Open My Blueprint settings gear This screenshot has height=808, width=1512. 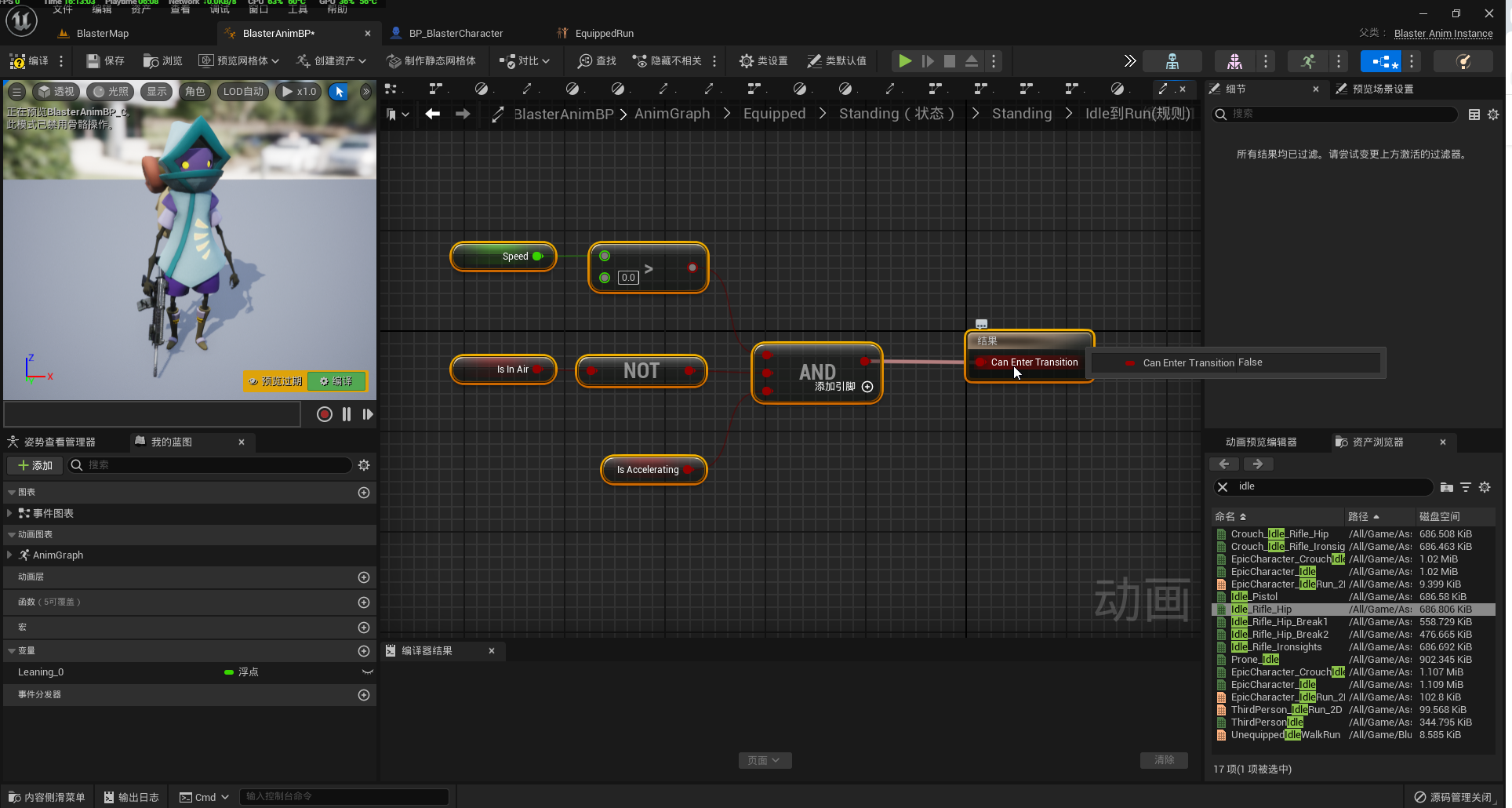[364, 465]
